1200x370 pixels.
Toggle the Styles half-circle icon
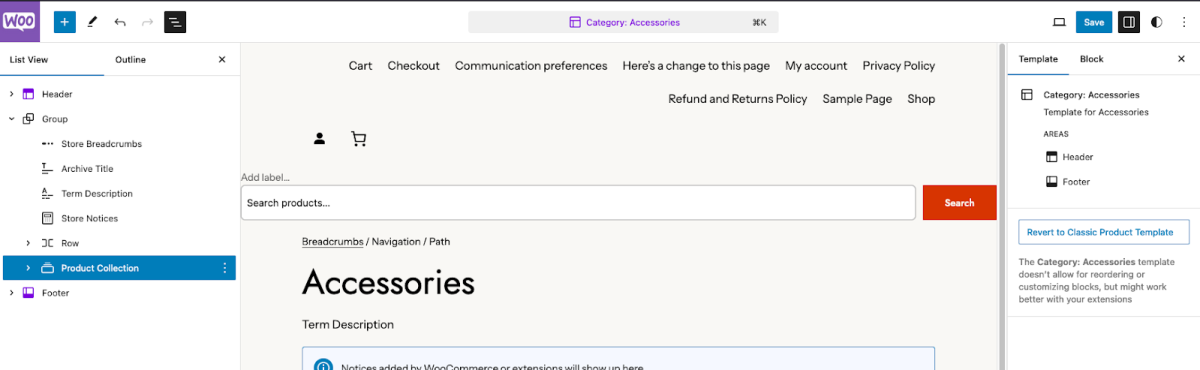(1157, 22)
